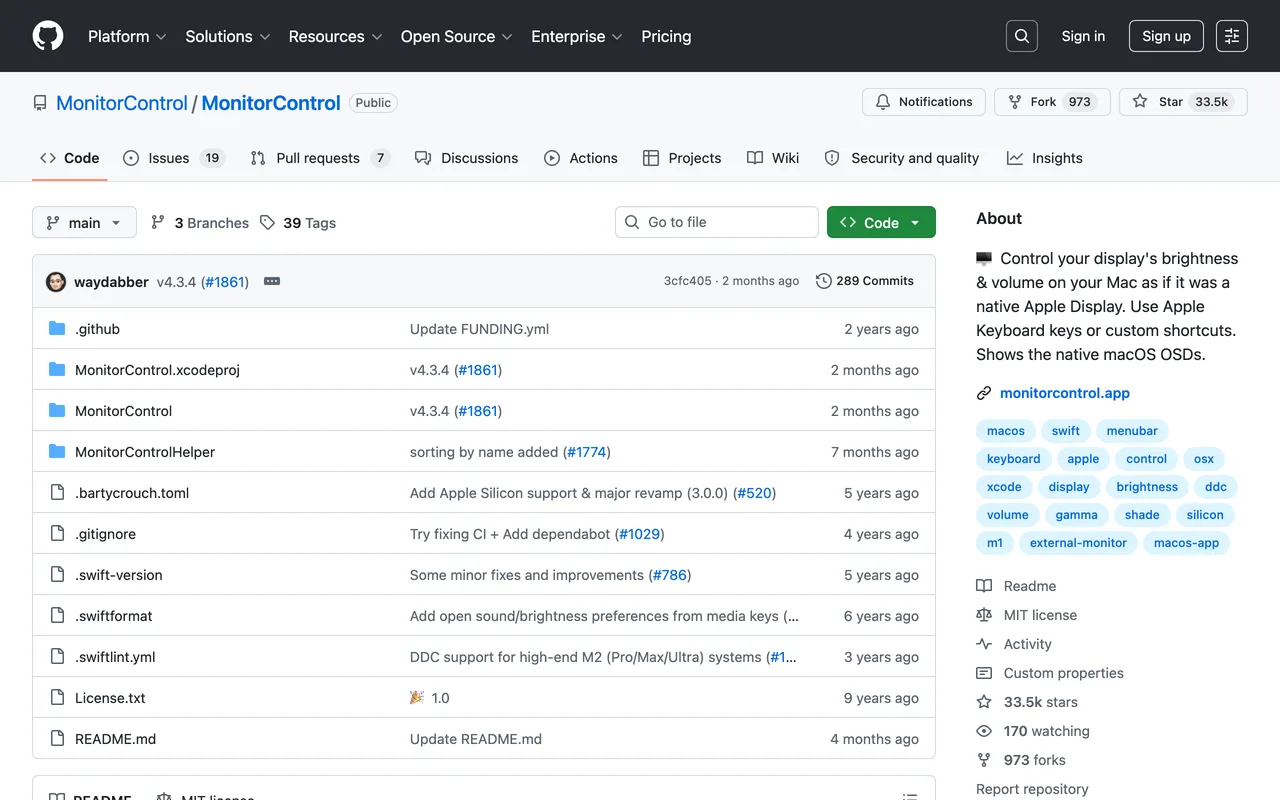The height and width of the screenshot is (800, 1280).
Task: Click the waydabber avatar image
Action: pos(56,282)
